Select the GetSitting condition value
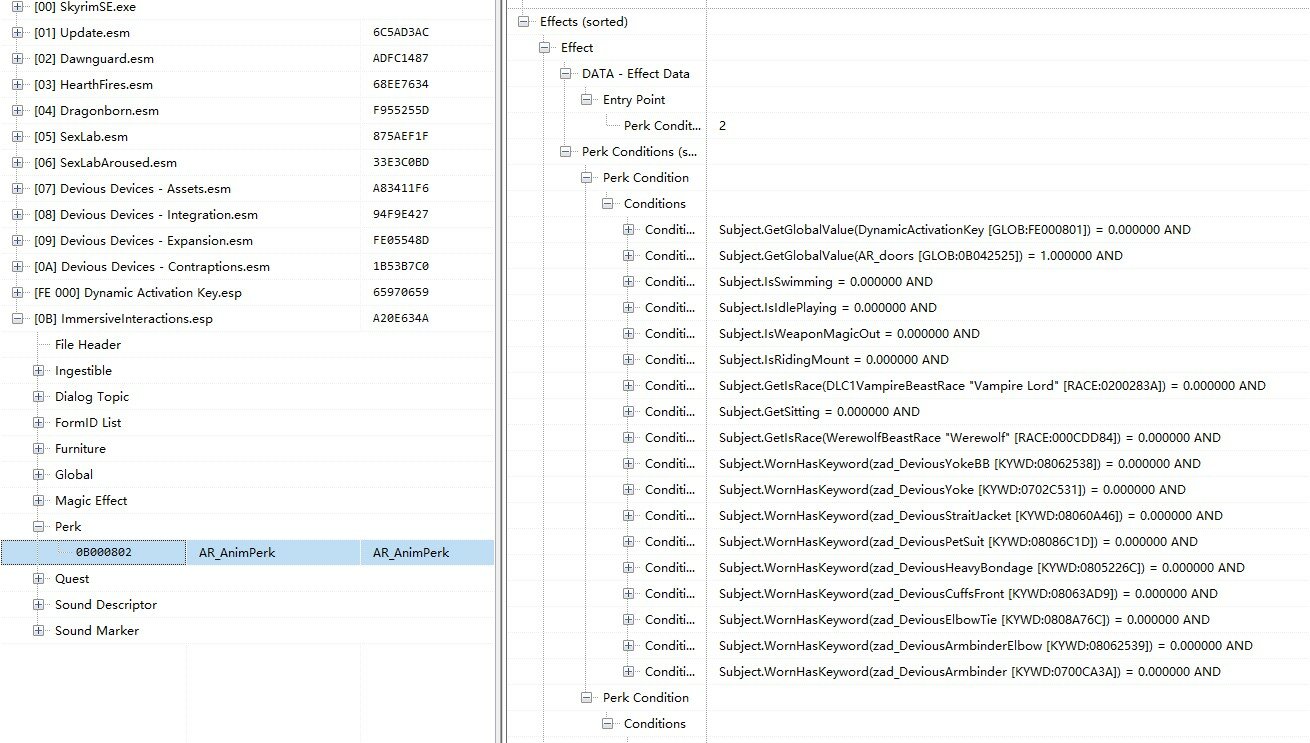1310x743 pixels. [x=819, y=412]
